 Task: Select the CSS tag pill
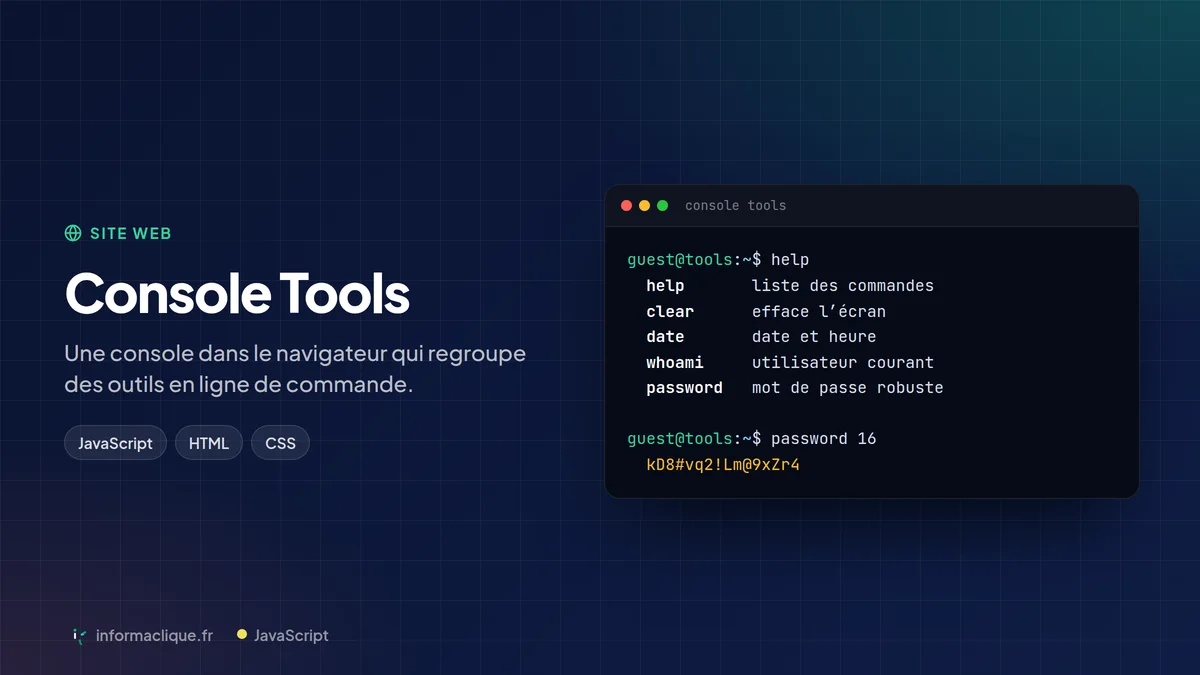click(x=280, y=443)
